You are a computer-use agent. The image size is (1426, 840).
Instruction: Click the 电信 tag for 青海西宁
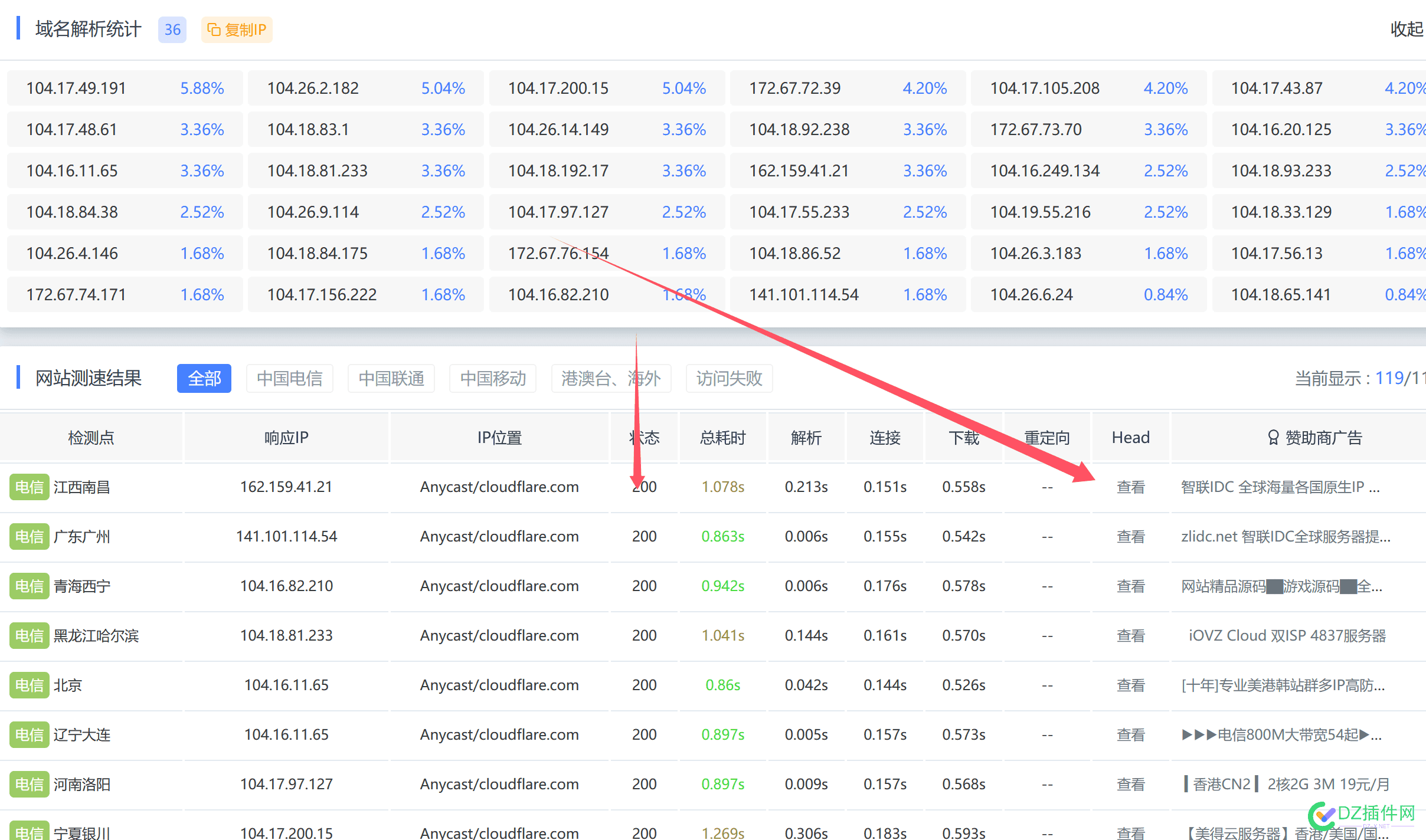pos(30,586)
